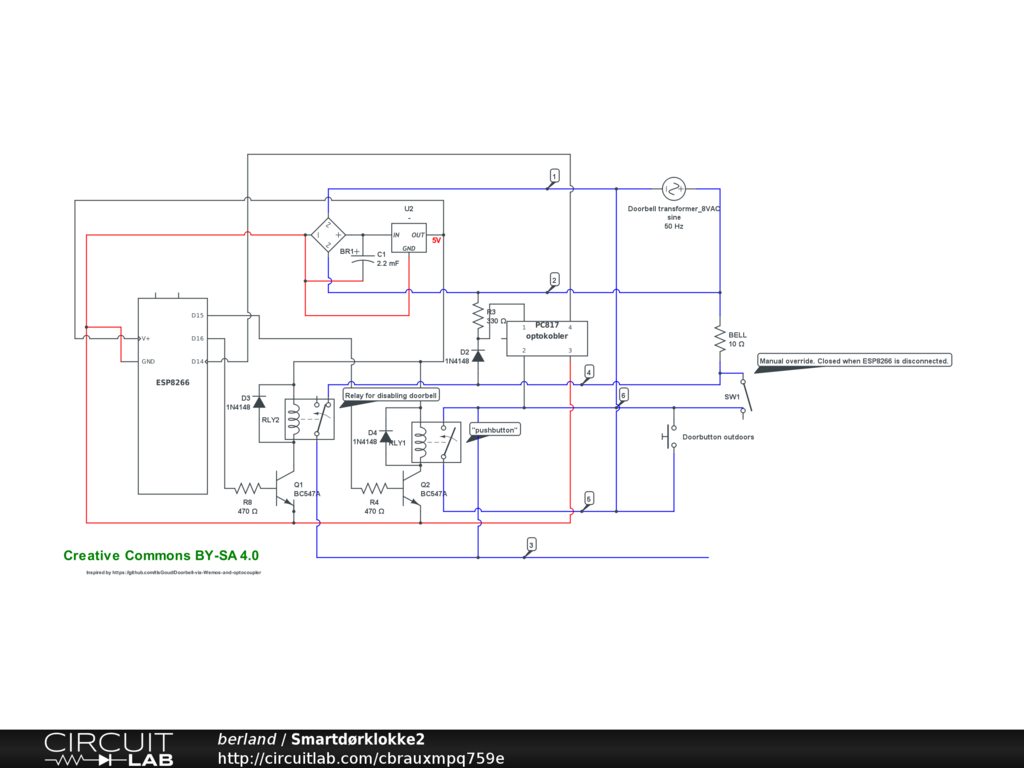Select the PC817 optokobler chip
1024x768 pixels.
546,338
